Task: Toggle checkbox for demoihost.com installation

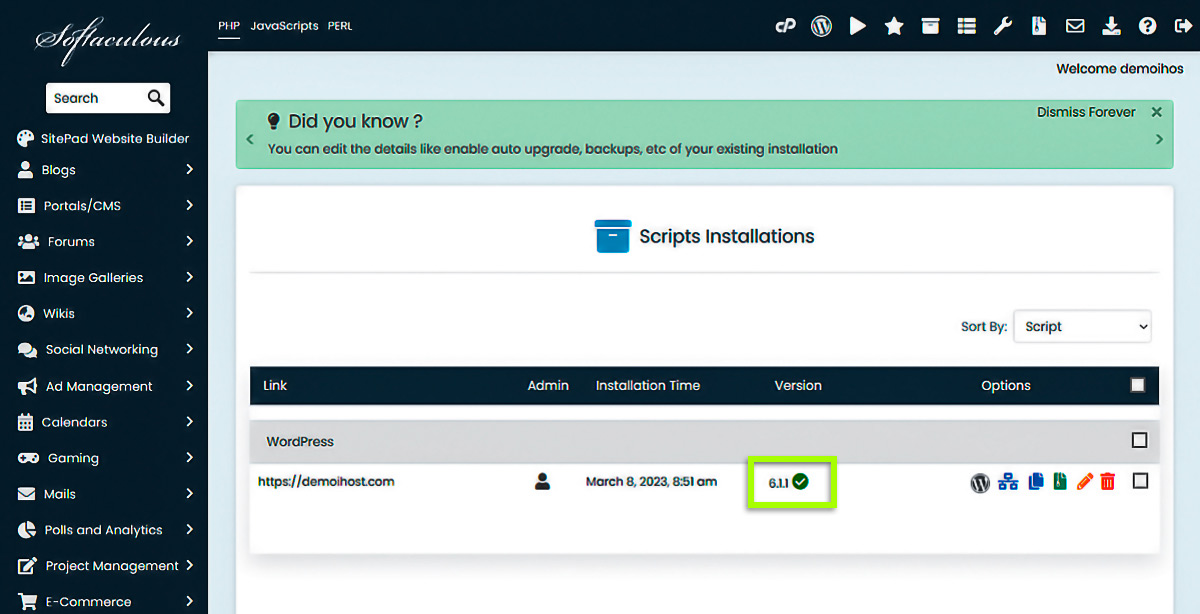Action: tap(1140, 481)
